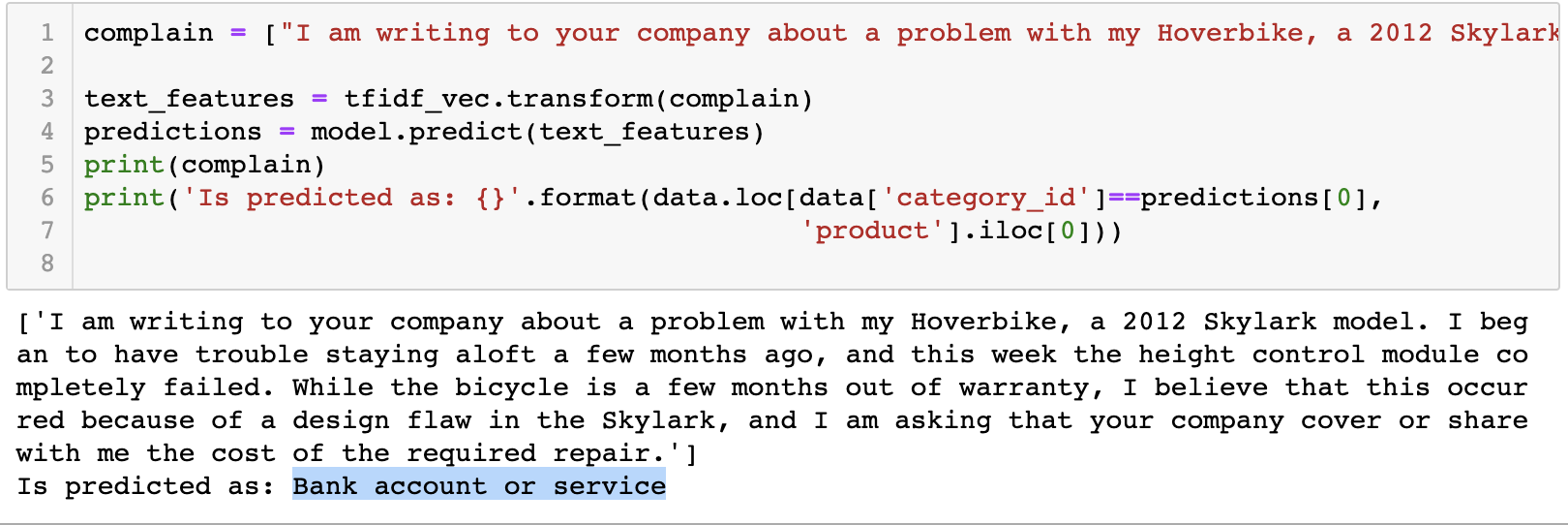This screenshot has height=525, width=1568.
Task: Click 'predictions' variable on line 4
Action: (172, 132)
